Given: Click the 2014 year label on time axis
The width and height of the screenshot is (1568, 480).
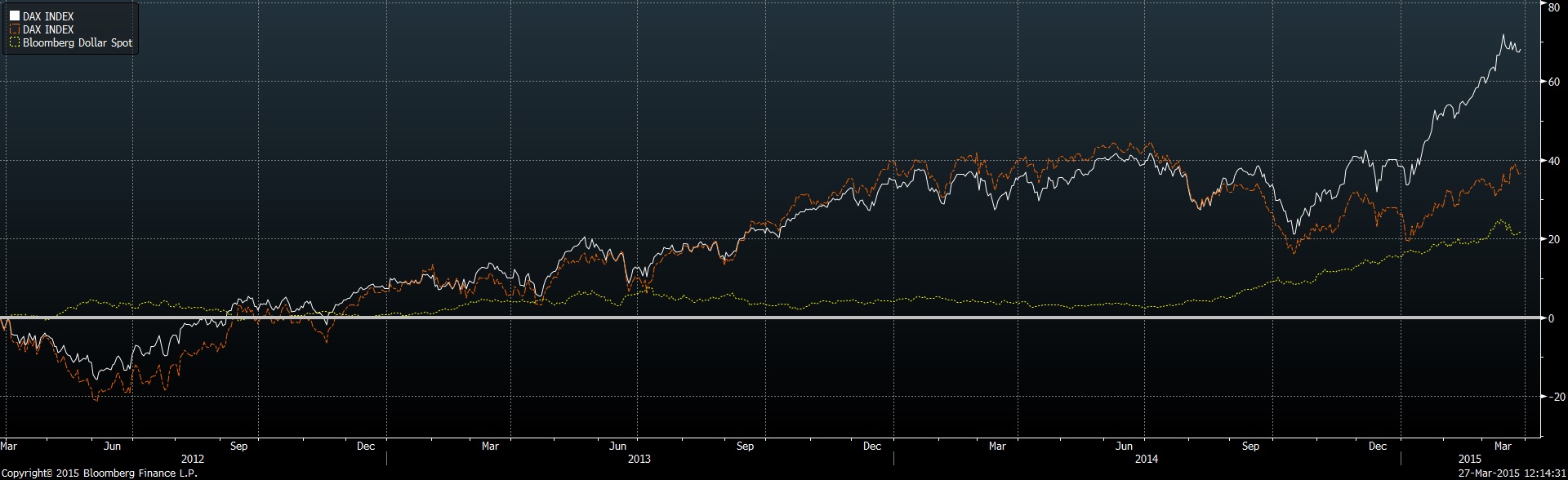Looking at the screenshot, I should click(x=1147, y=459).
